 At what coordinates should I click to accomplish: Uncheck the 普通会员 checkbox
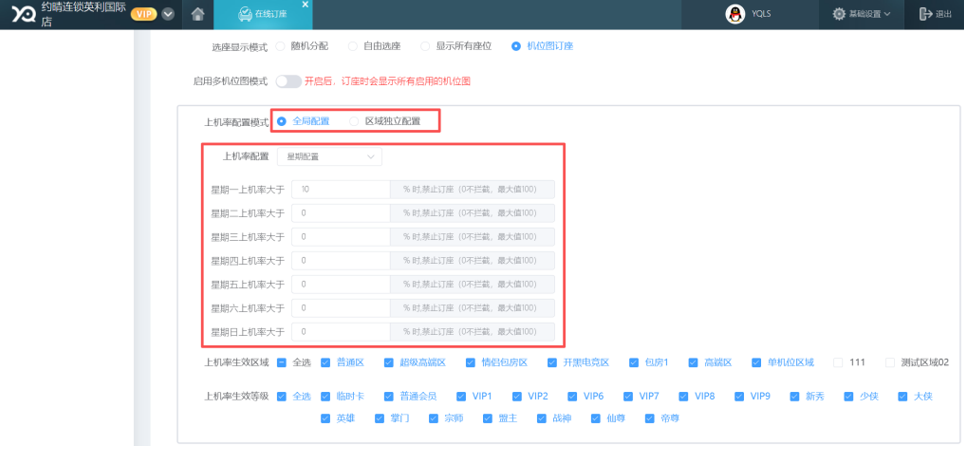point(389,396)
